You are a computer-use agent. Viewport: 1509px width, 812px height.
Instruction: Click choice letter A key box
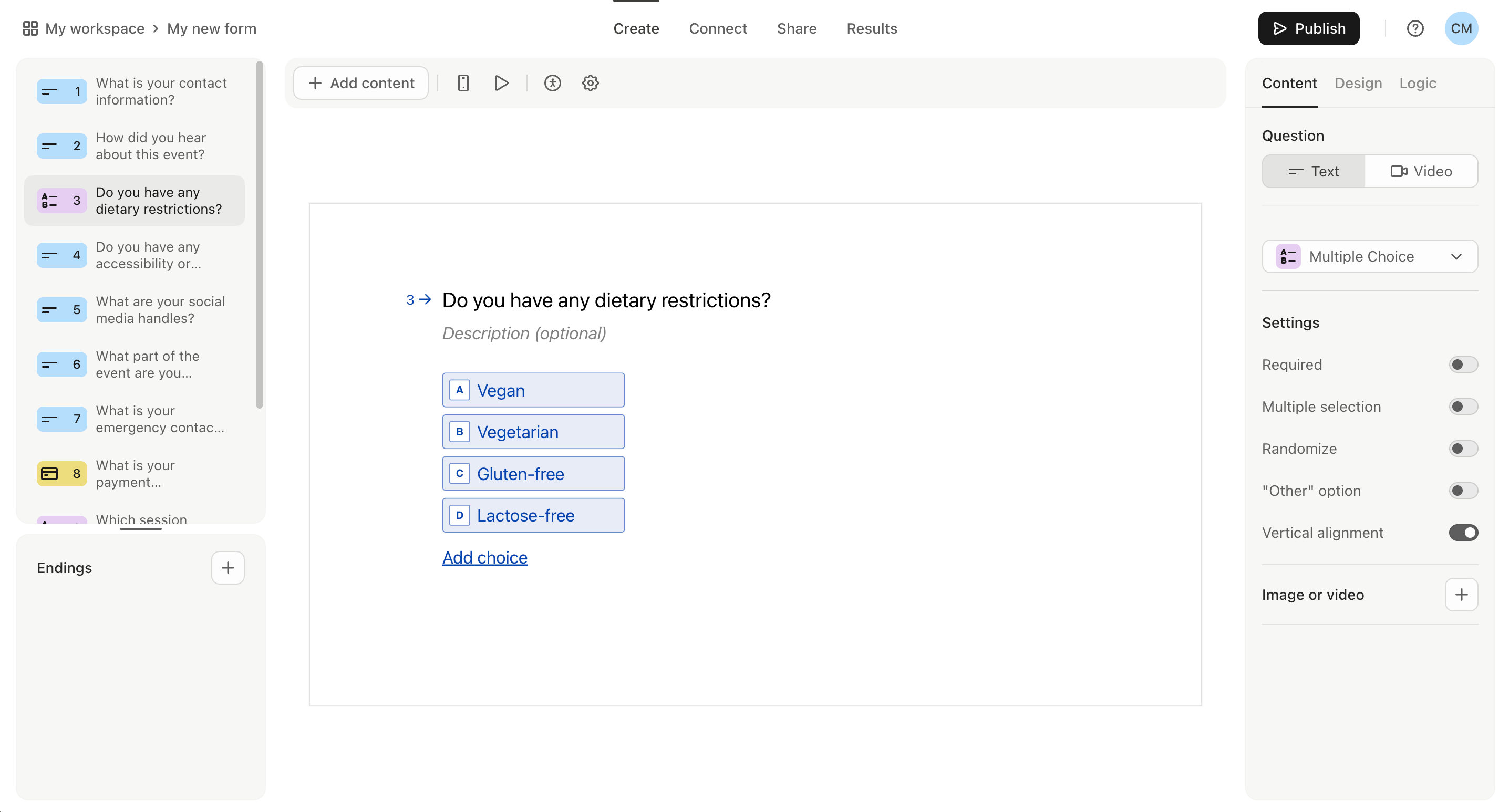(x=459, y=390)
